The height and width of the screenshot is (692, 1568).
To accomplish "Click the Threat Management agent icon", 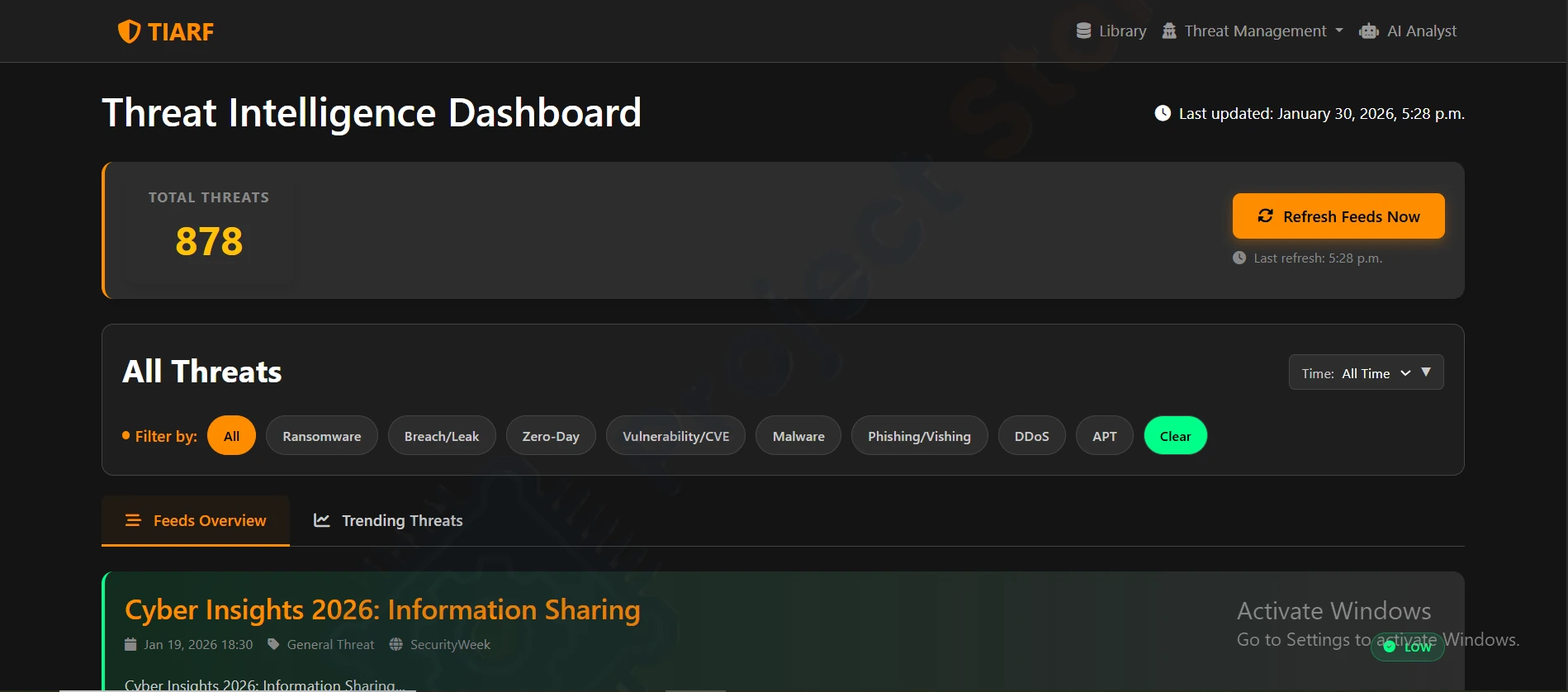I will tap(1169, 31).
